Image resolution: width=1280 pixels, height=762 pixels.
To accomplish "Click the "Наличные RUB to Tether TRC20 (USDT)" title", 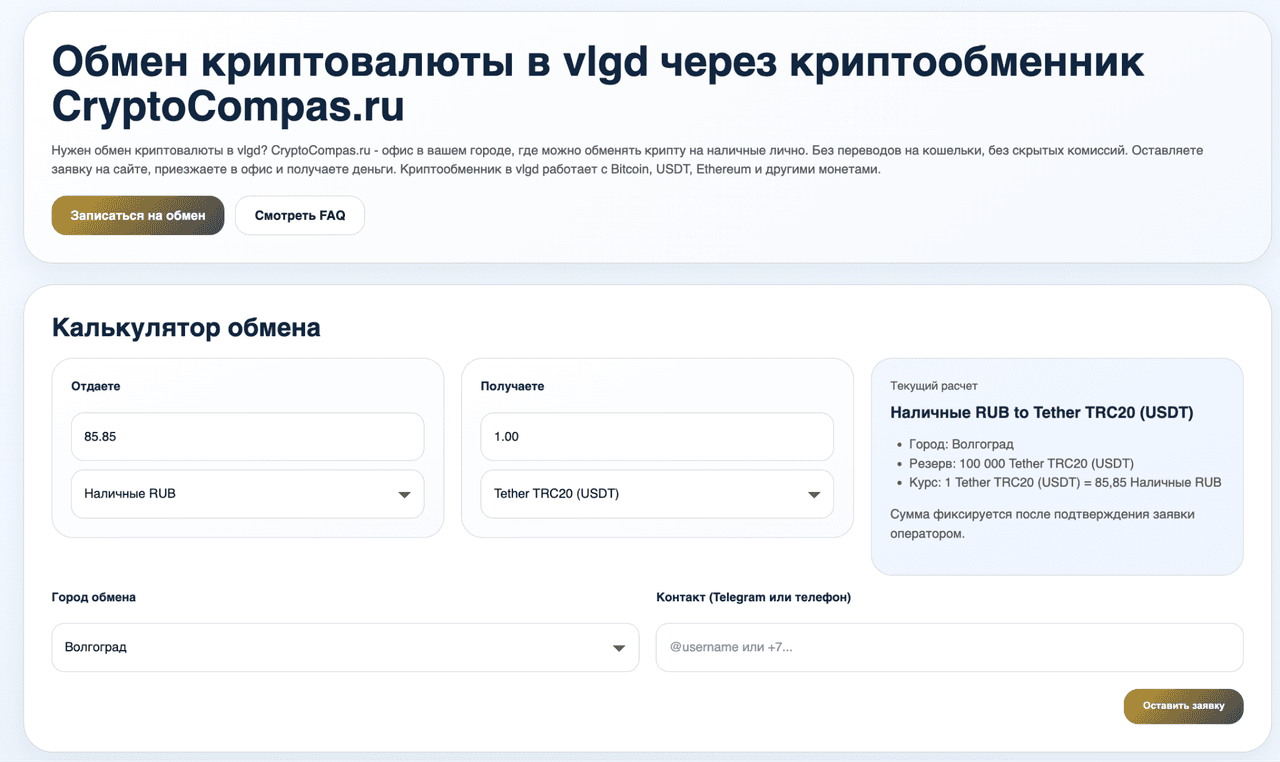I will point(1042,412).
